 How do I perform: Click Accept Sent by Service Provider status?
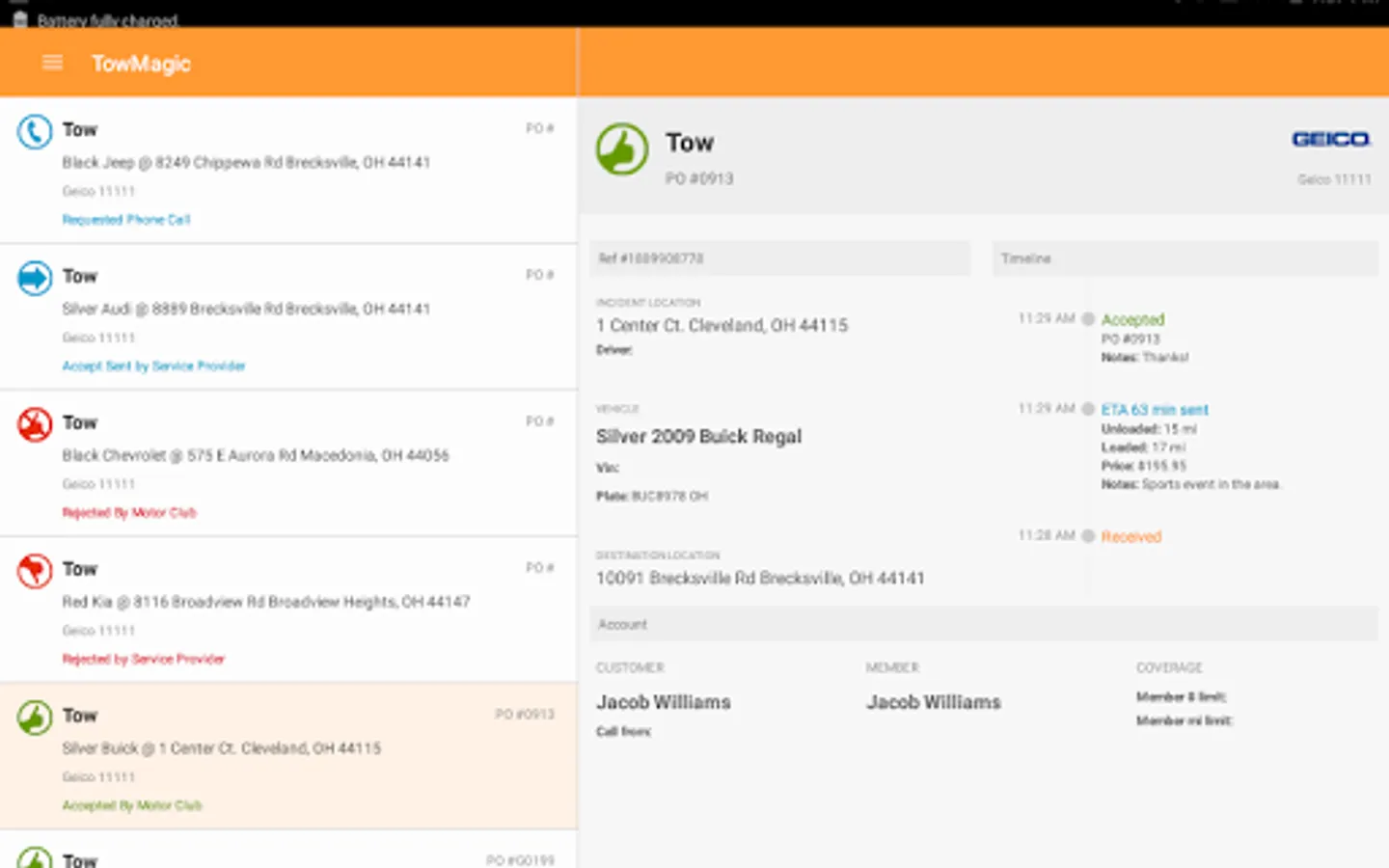(153, 366)
